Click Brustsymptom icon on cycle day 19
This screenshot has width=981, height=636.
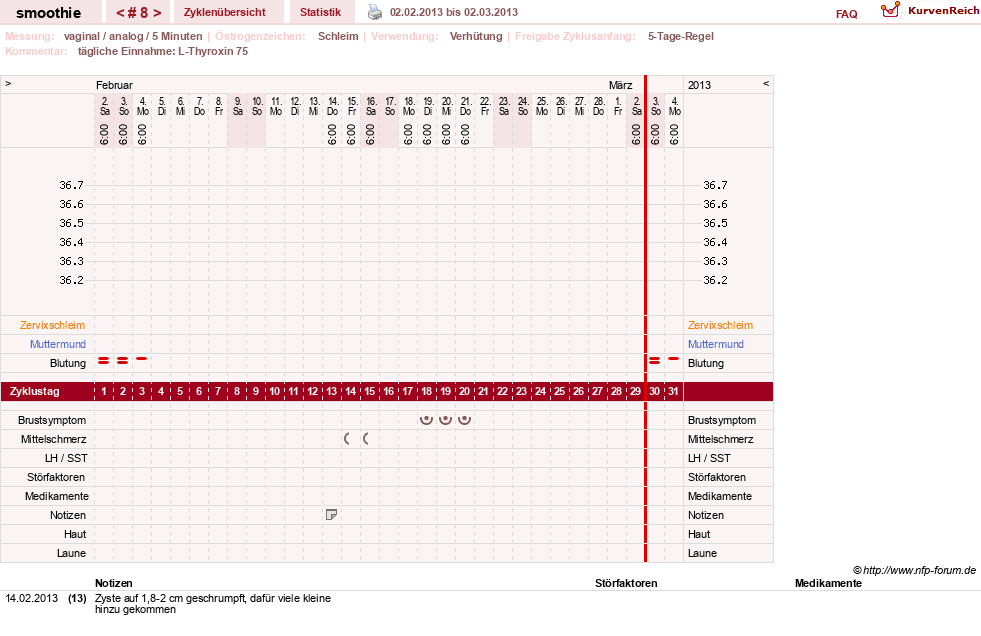[445, 420]
